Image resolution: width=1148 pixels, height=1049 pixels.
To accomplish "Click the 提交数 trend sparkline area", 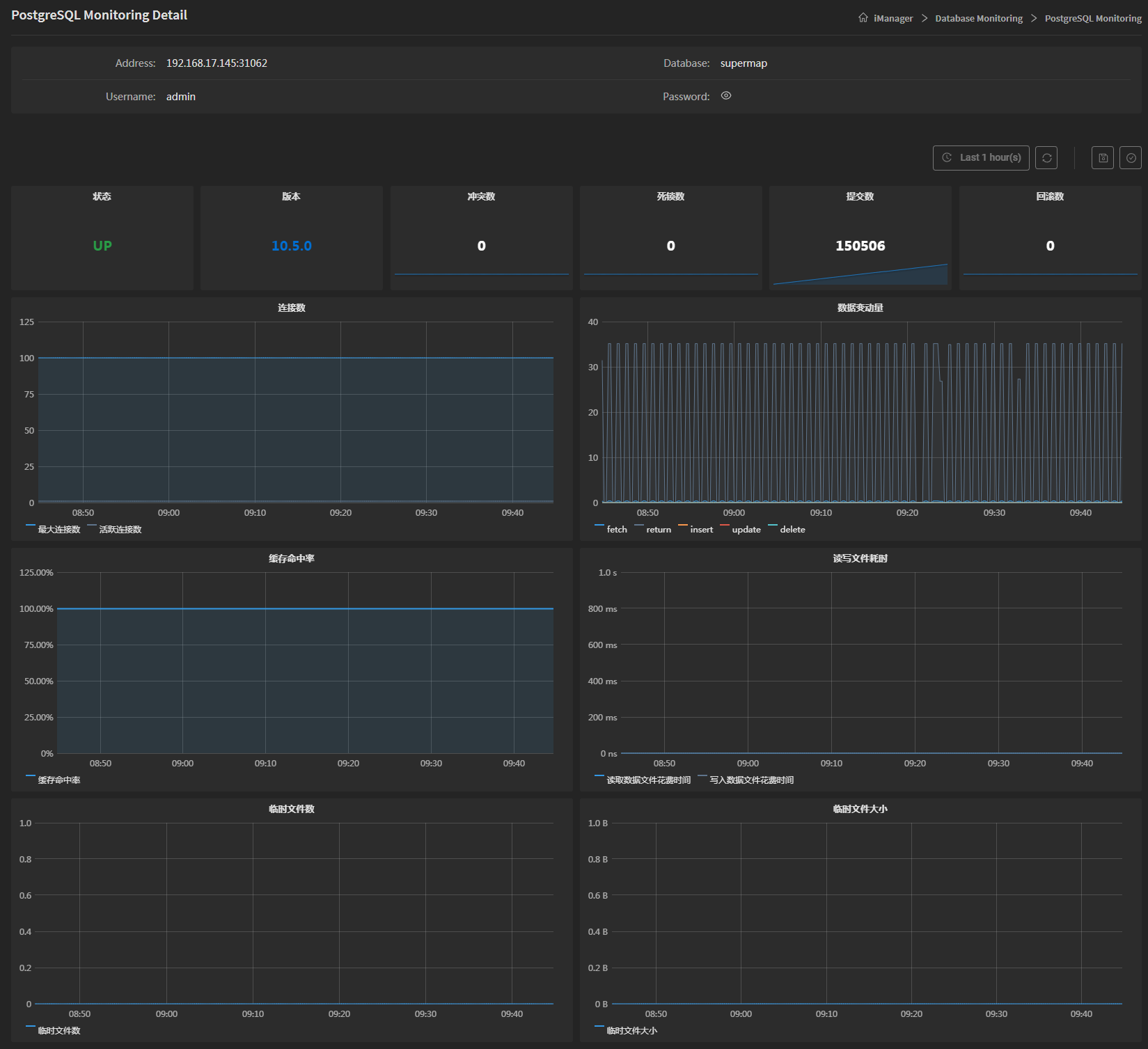I will pyautogui.click(x=860, y=273).
